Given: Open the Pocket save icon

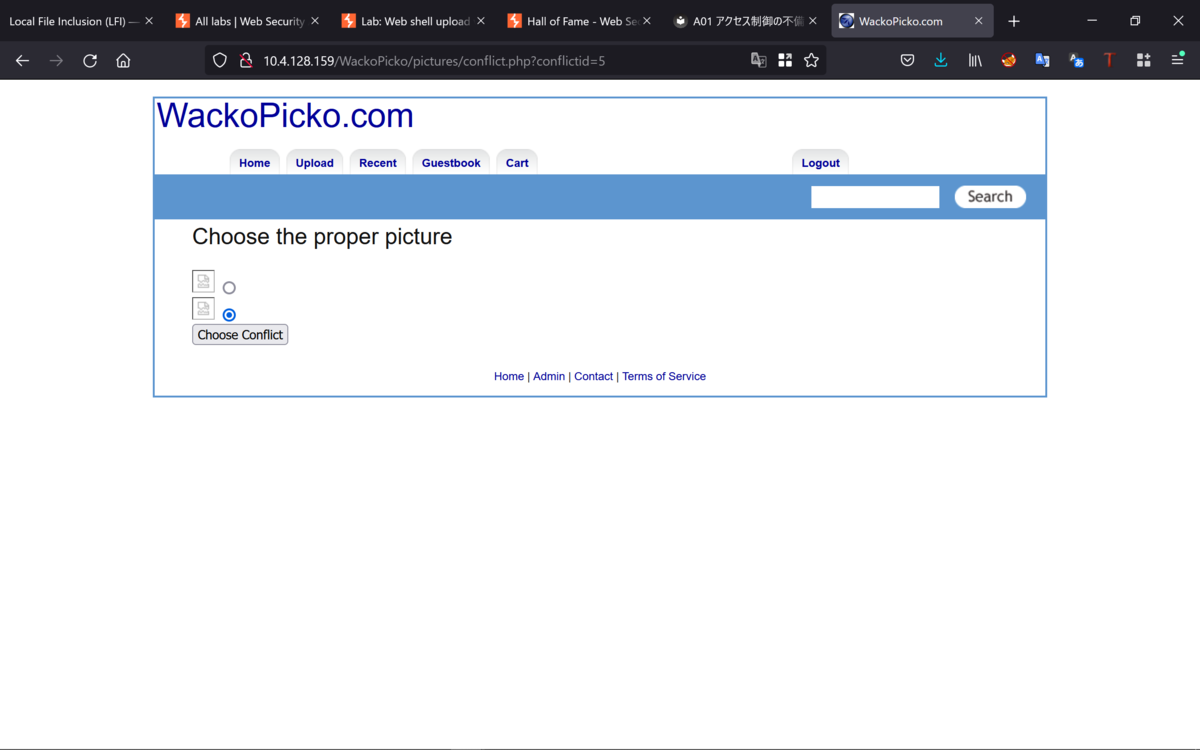Looking at the screenshot, I should pyautogui.click(x=907, y=61).
